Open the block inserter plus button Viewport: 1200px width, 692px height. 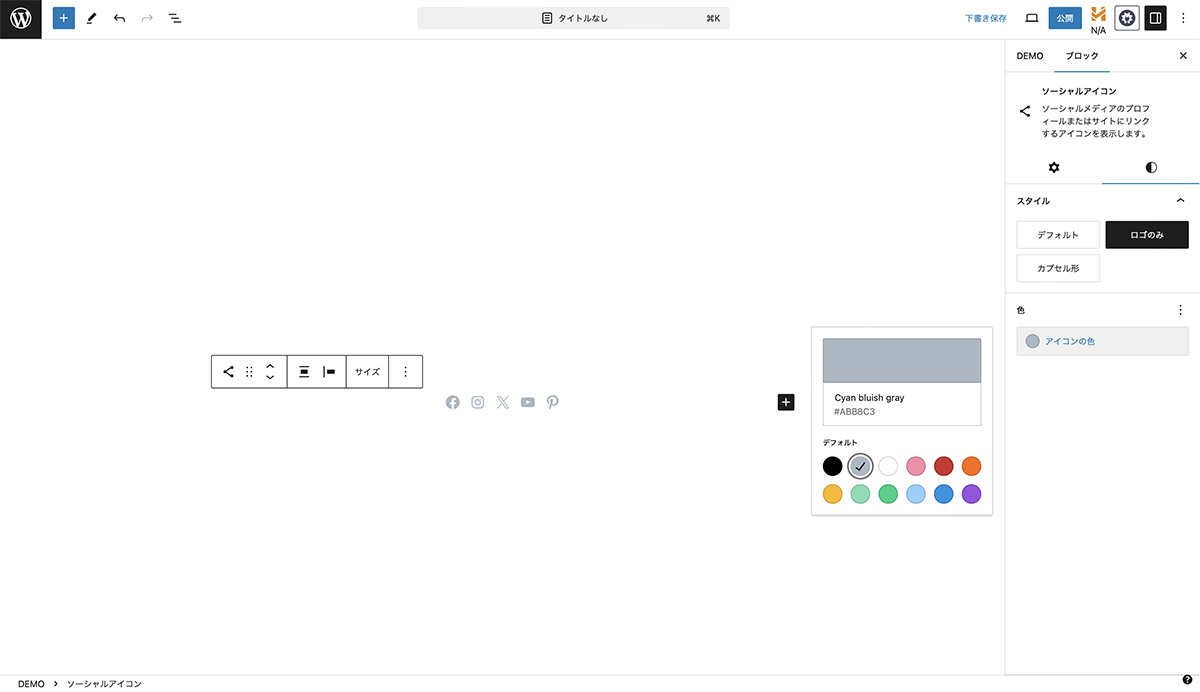(64, 18)
